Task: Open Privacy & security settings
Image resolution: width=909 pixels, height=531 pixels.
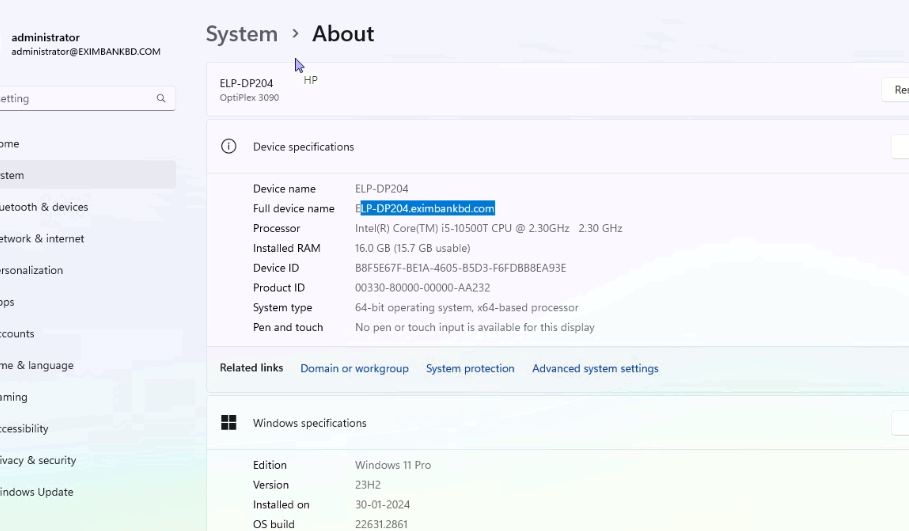Action: 40,461
